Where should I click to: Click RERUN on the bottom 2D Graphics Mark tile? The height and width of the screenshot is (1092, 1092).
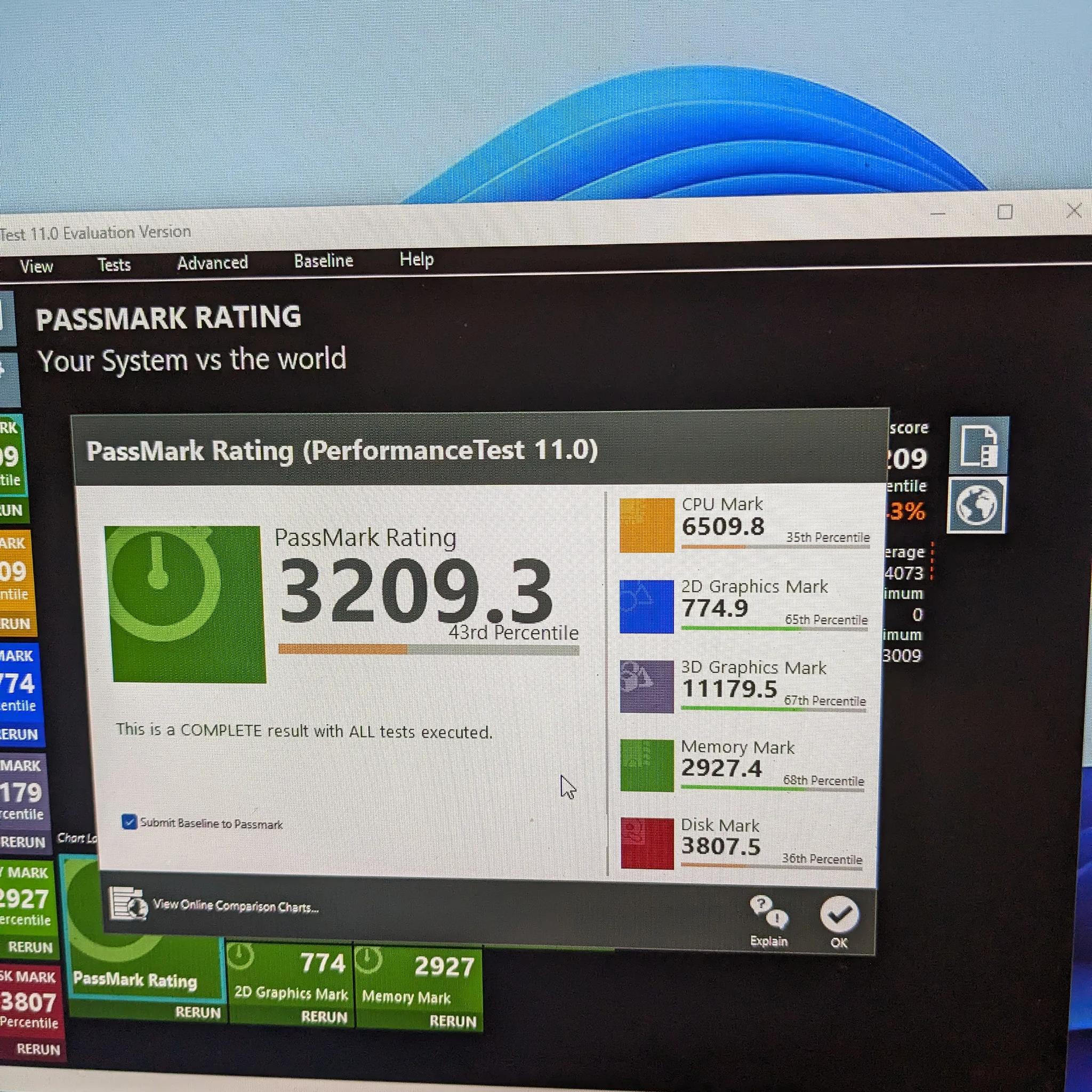[324, 1017]
